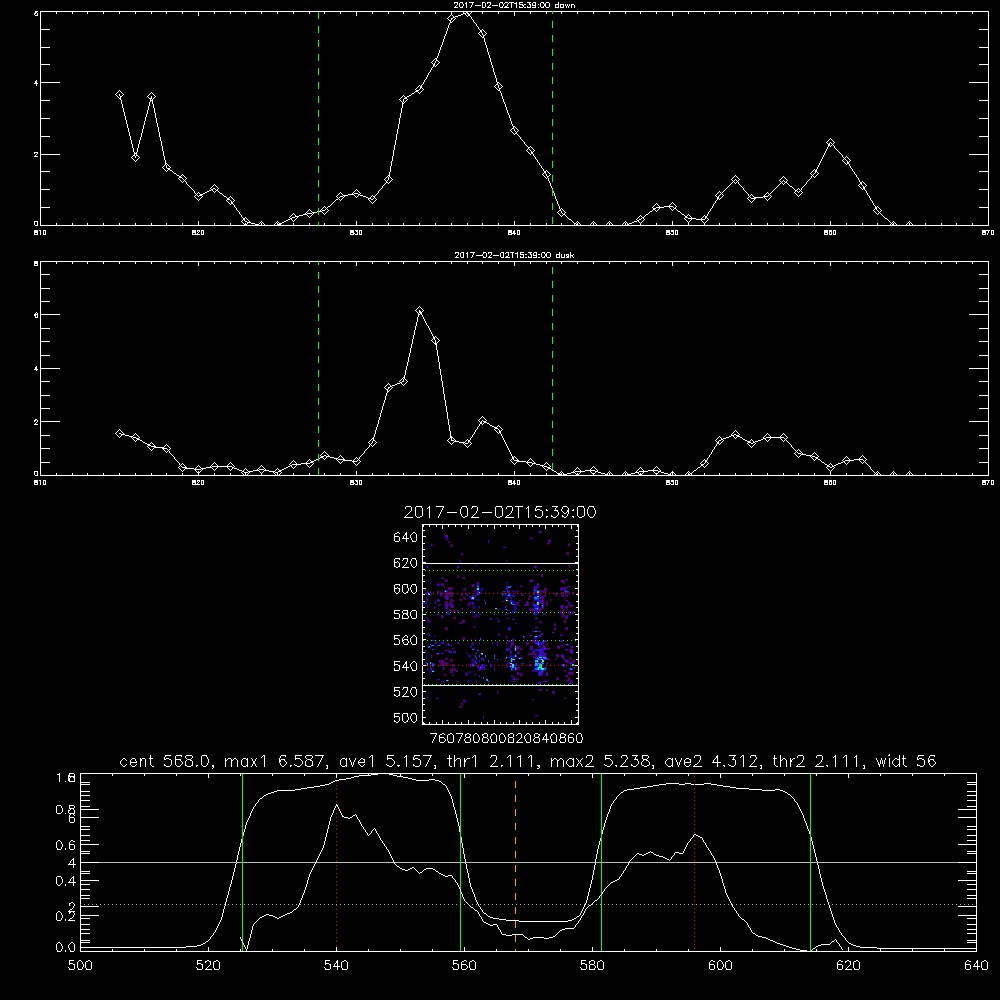Click the orange dashed center line at 568

click(x=515, y=861)
